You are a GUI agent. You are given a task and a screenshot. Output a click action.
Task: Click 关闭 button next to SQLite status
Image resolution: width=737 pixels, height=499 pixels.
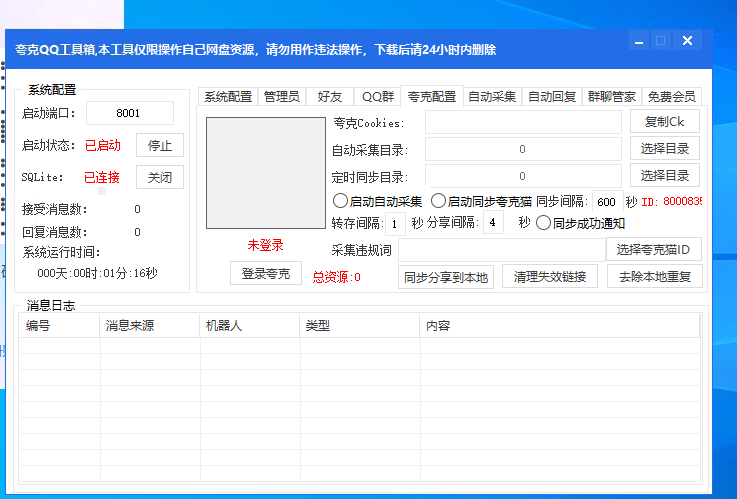click(x=160, y=177)
